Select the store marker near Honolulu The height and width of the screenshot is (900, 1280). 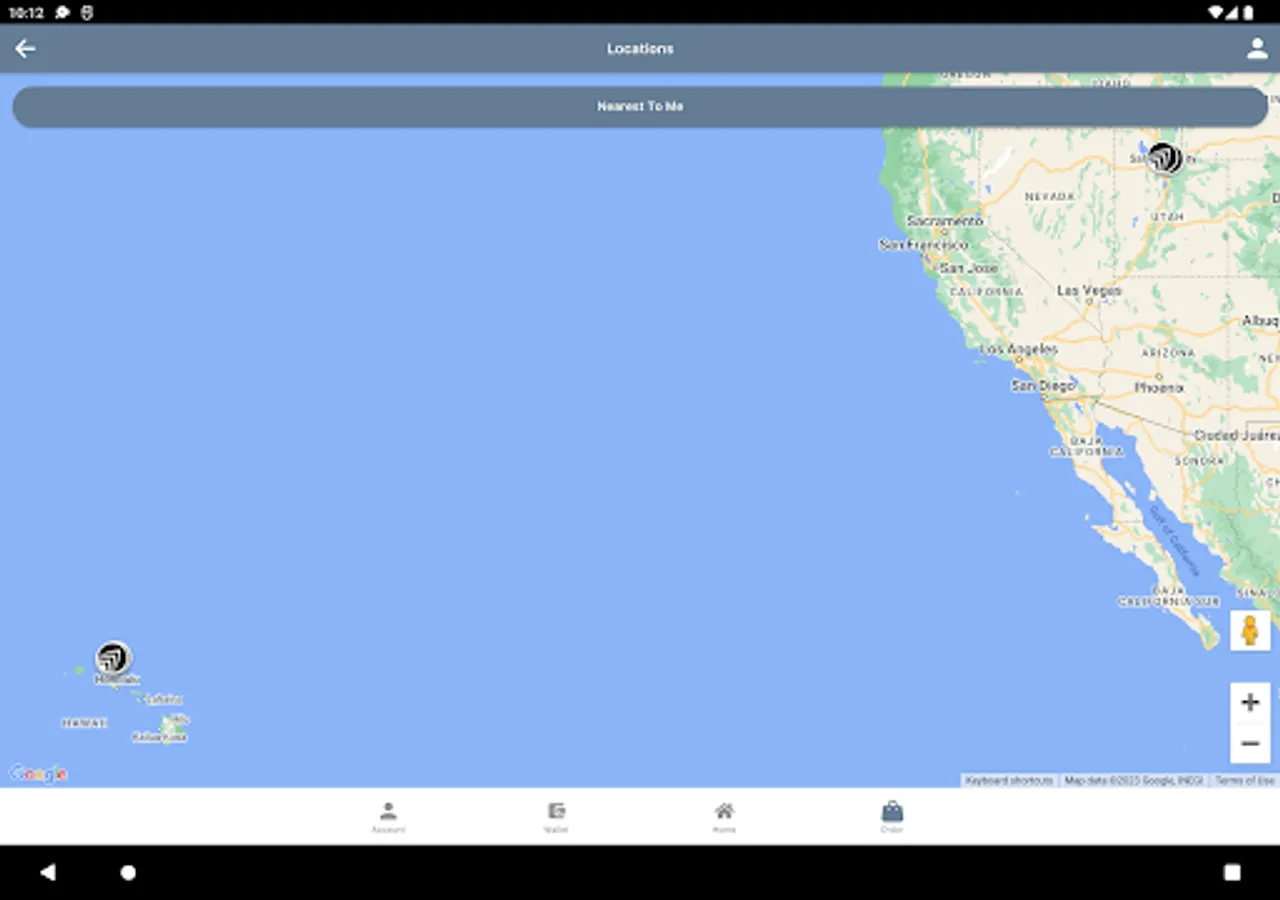click(114, 658)
